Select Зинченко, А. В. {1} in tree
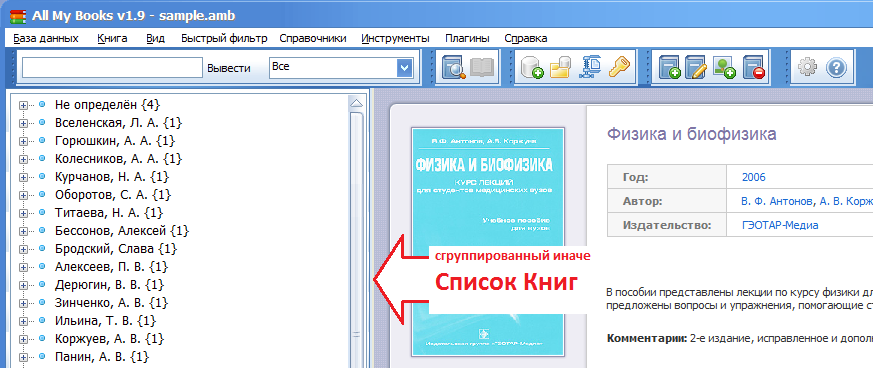 coord(111,303)
